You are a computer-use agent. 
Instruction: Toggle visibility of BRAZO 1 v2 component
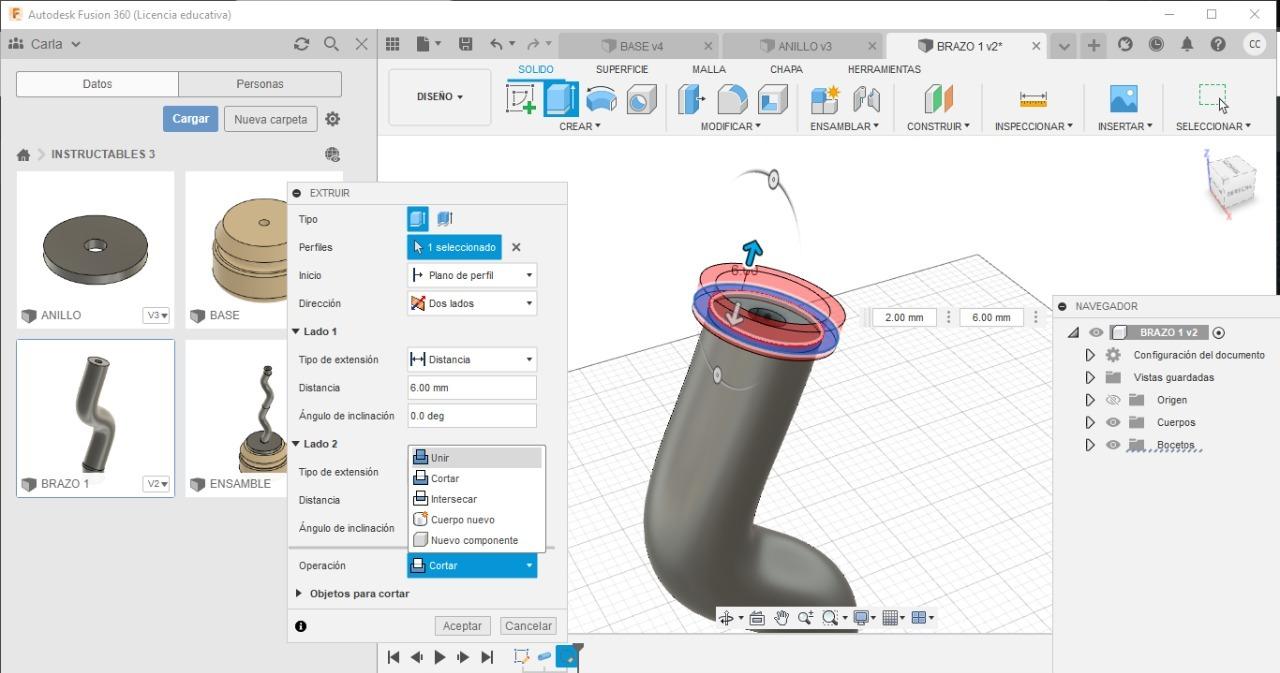point(1096,333)
